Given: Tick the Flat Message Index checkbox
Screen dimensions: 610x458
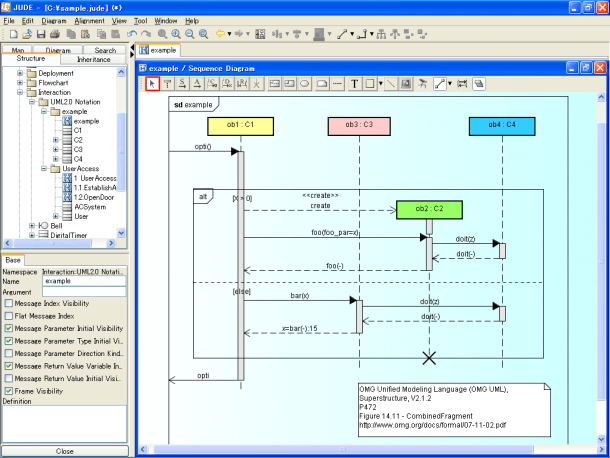Looking at the screenshot, I should (x=9, y=316).
